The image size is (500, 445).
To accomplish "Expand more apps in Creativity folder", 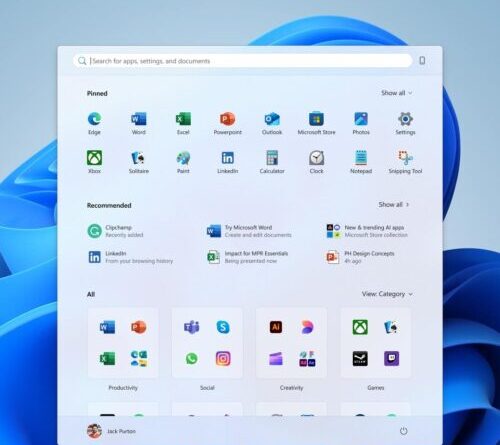I will (x=307, y=359).
